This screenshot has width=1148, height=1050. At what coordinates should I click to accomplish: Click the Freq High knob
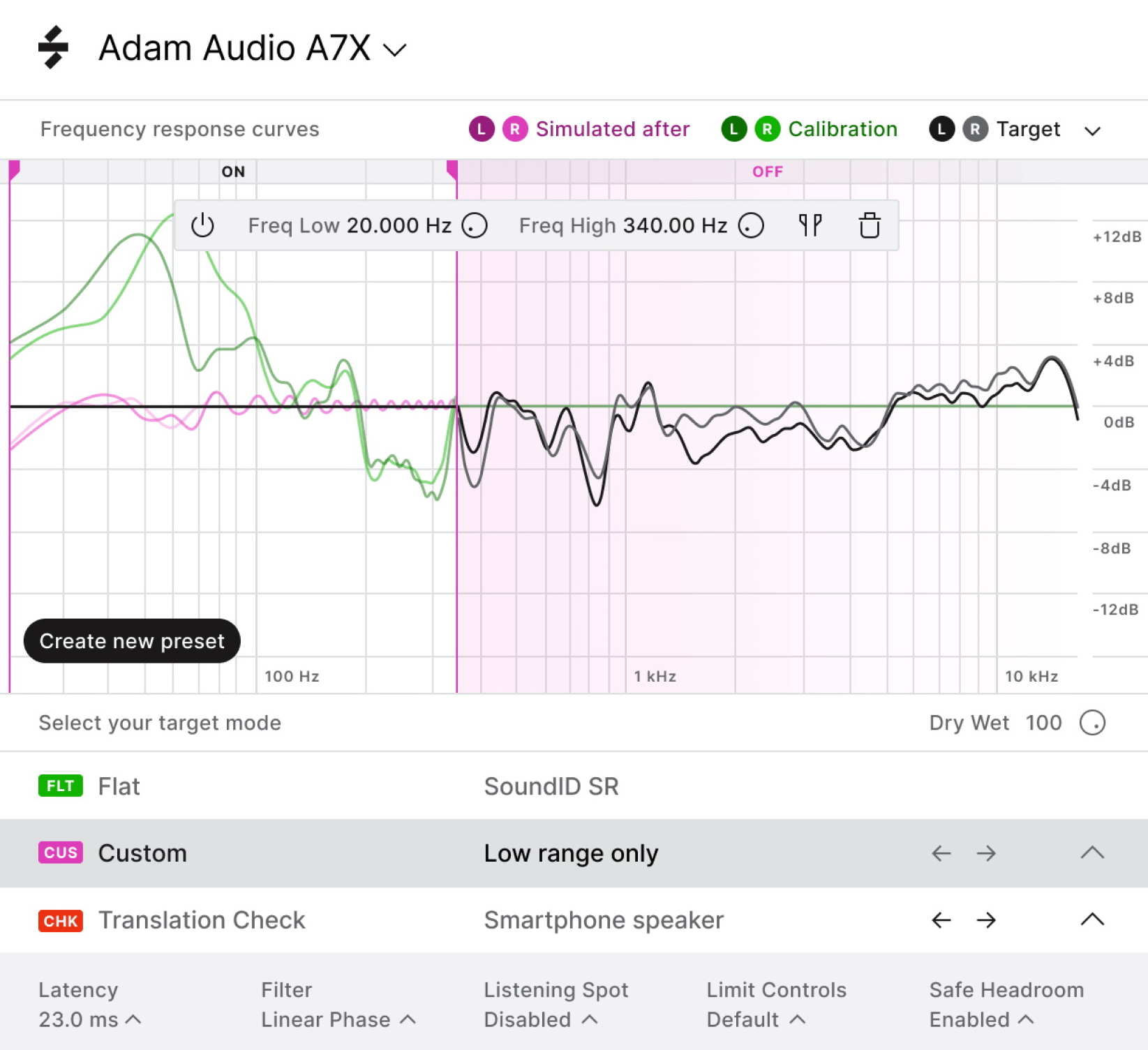point(751,225)
